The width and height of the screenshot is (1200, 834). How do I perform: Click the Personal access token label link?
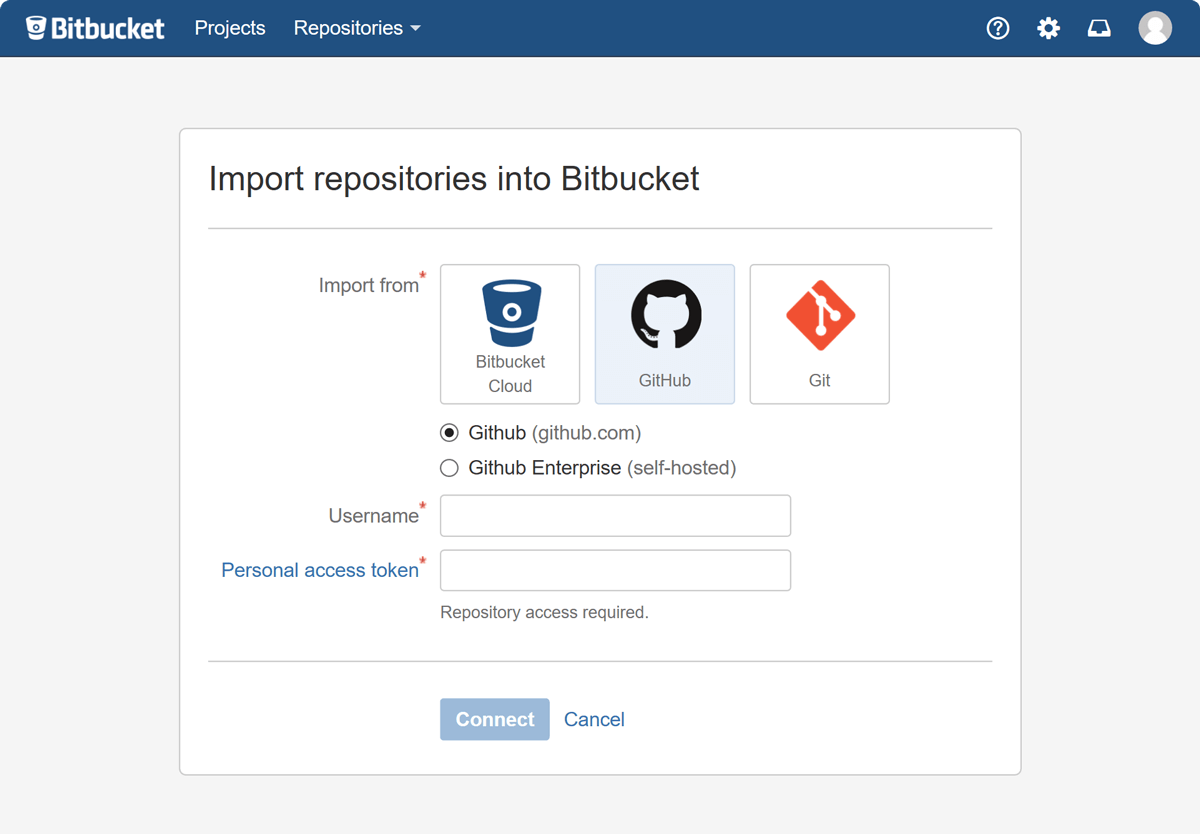(x=320, y=570)
